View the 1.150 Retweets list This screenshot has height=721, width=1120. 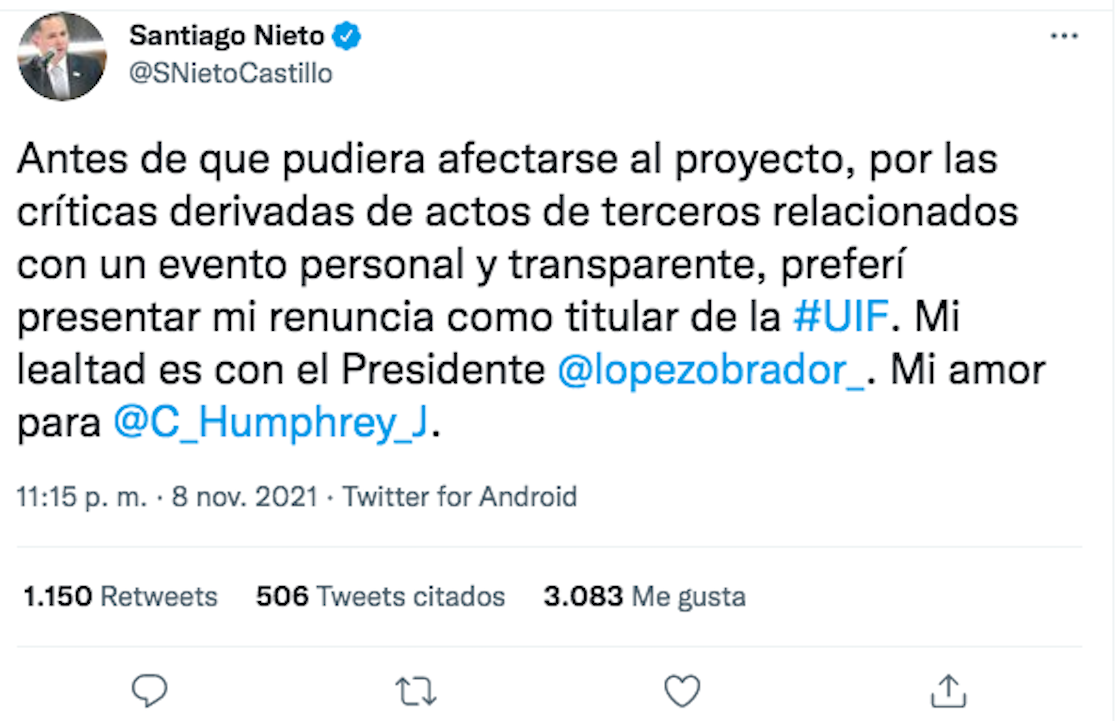click(x=119, y=596)
